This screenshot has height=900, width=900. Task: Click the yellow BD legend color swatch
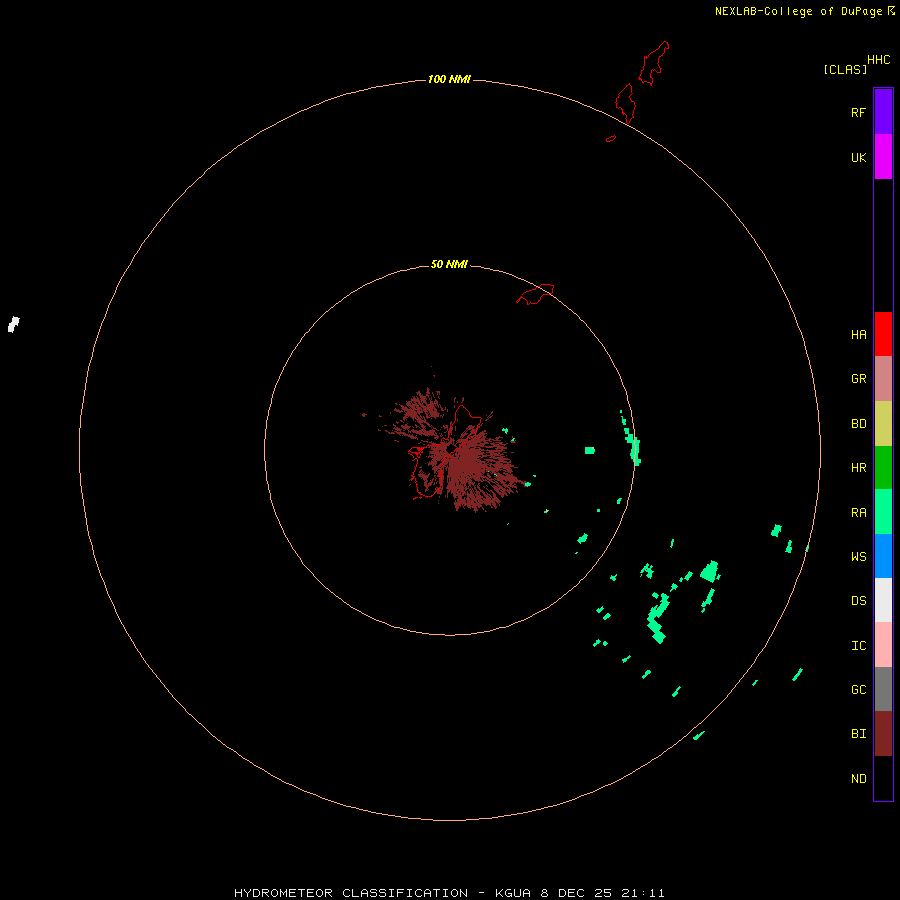pos(883,424)
